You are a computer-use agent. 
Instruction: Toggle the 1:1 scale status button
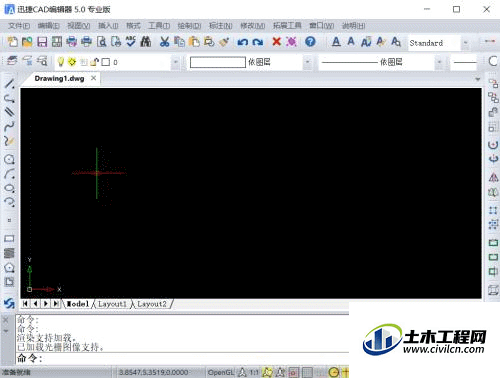[254, 372]
